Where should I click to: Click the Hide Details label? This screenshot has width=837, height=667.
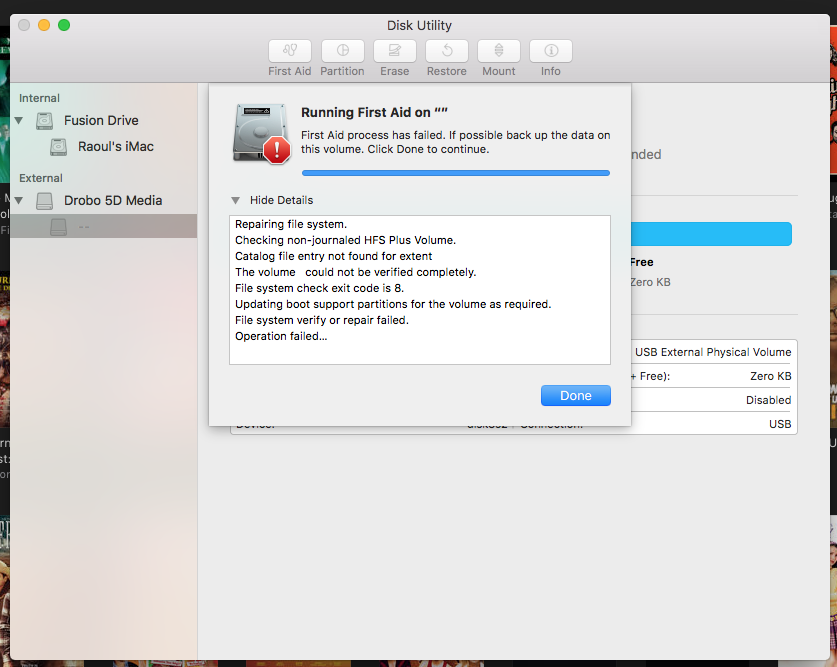point(281,200)
